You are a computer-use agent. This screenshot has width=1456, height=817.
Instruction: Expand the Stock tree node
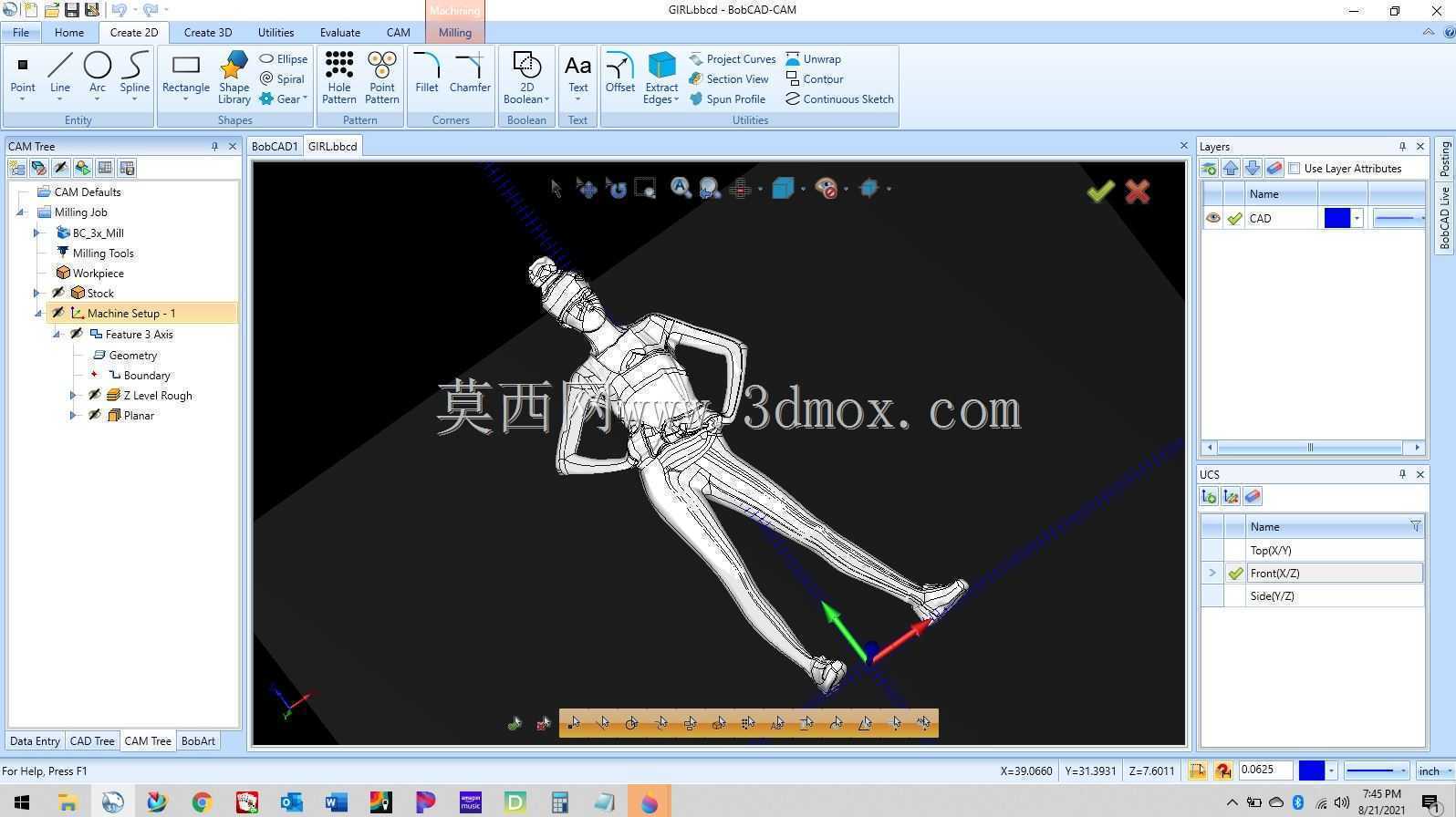coord(37,293)
